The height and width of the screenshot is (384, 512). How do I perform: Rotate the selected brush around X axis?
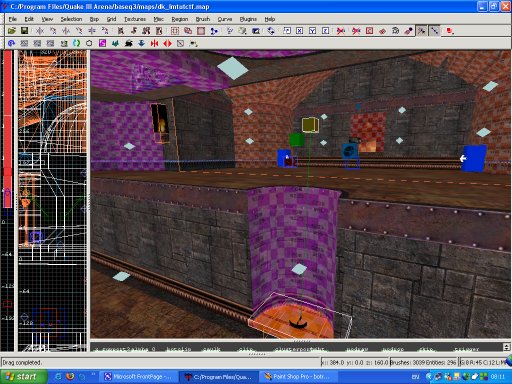pyautogui.click(x=53, y=31)
